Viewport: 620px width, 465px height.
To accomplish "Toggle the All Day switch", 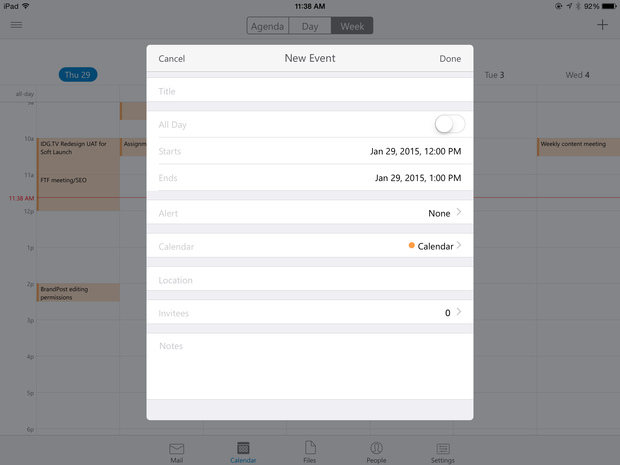I will [450, 124].
